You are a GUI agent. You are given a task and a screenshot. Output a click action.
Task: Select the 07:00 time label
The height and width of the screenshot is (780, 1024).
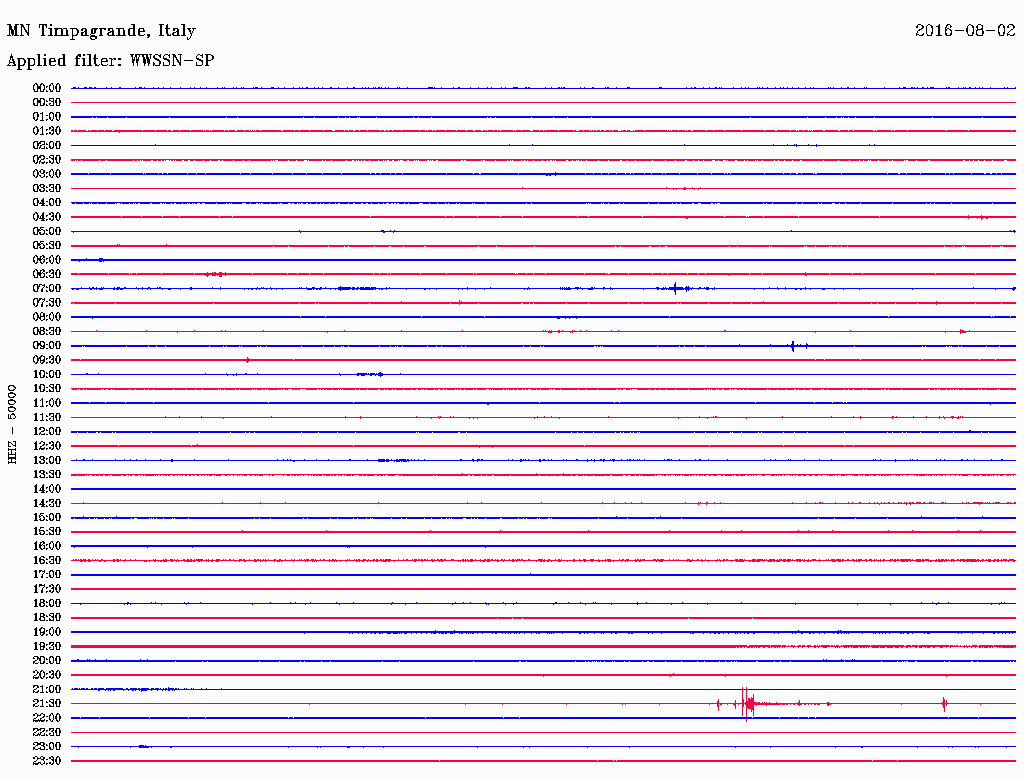pyautogui.click(x=47, y=288)
